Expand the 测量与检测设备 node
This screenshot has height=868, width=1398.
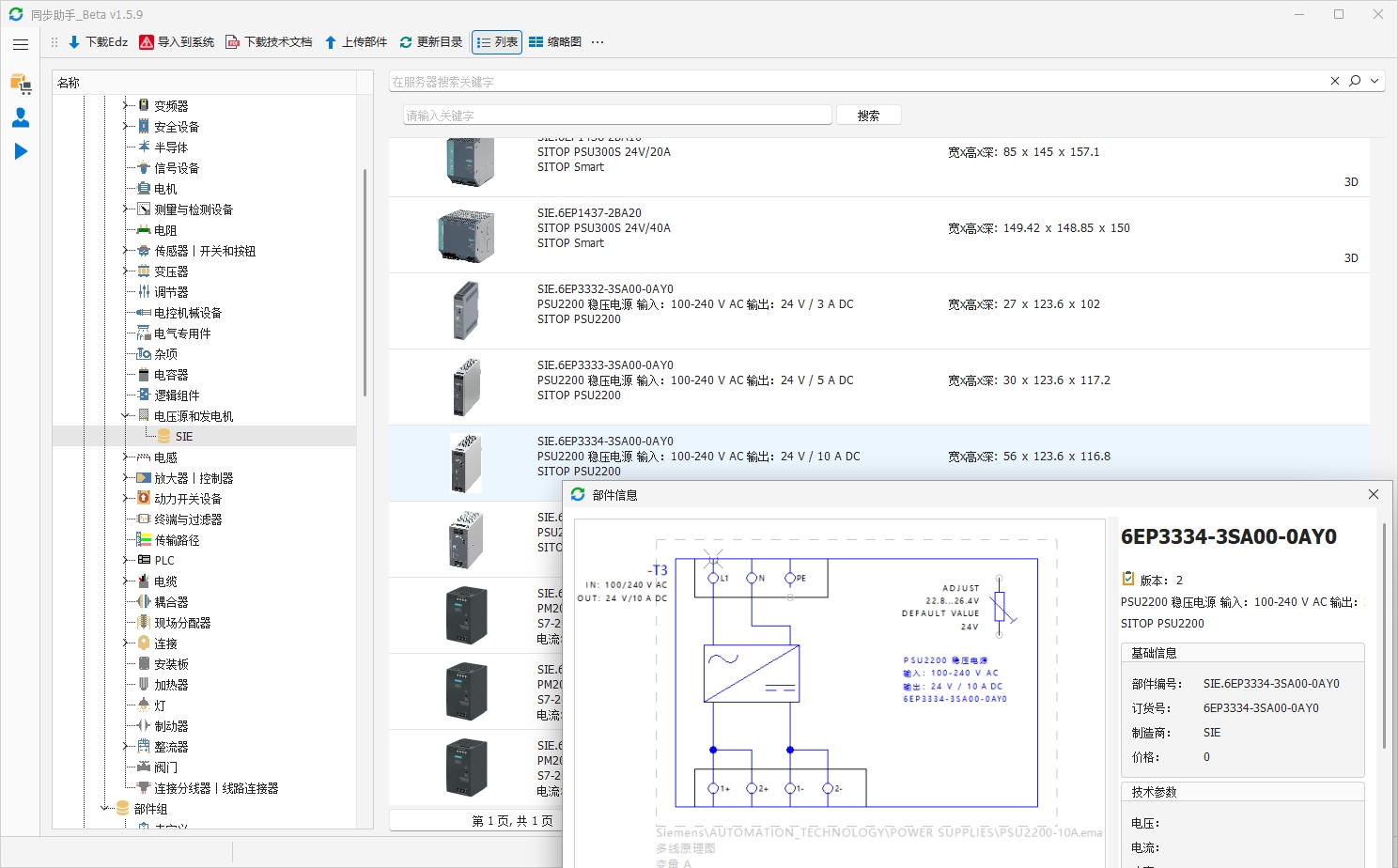click(x=125, y=209)
